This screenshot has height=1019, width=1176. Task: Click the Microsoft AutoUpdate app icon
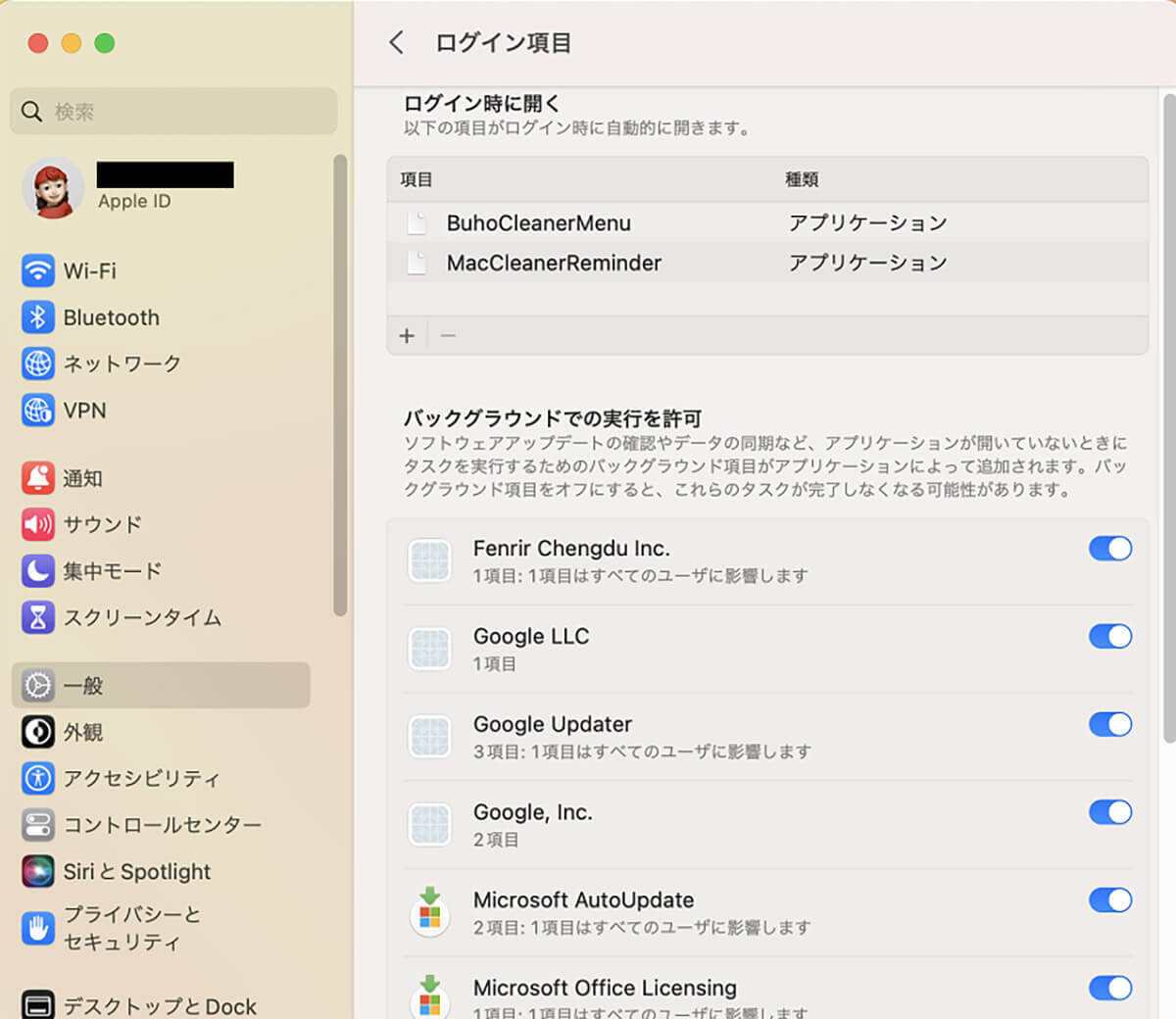429,912
